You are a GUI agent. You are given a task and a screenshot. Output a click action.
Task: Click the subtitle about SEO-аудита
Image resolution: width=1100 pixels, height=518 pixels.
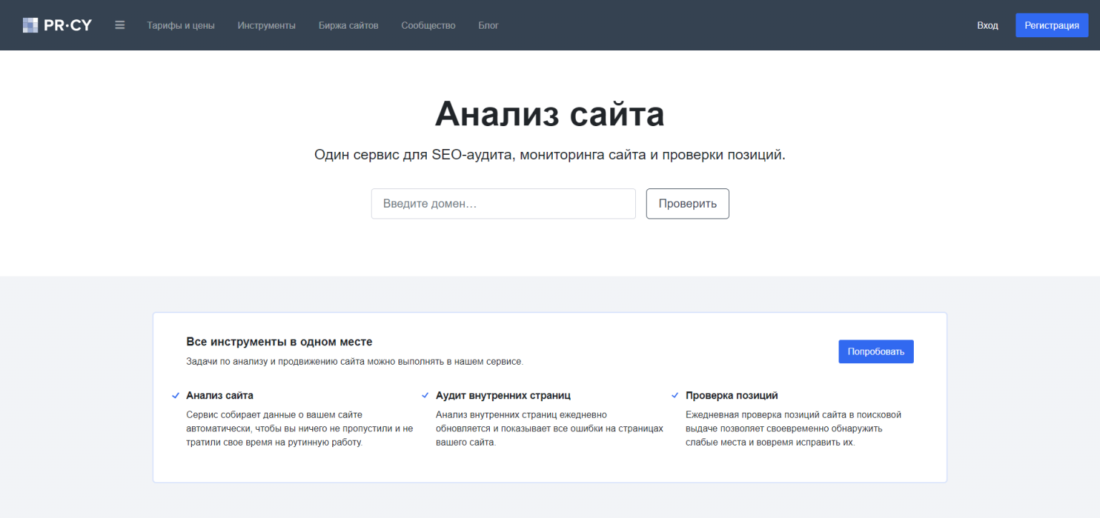coord(550,154)
